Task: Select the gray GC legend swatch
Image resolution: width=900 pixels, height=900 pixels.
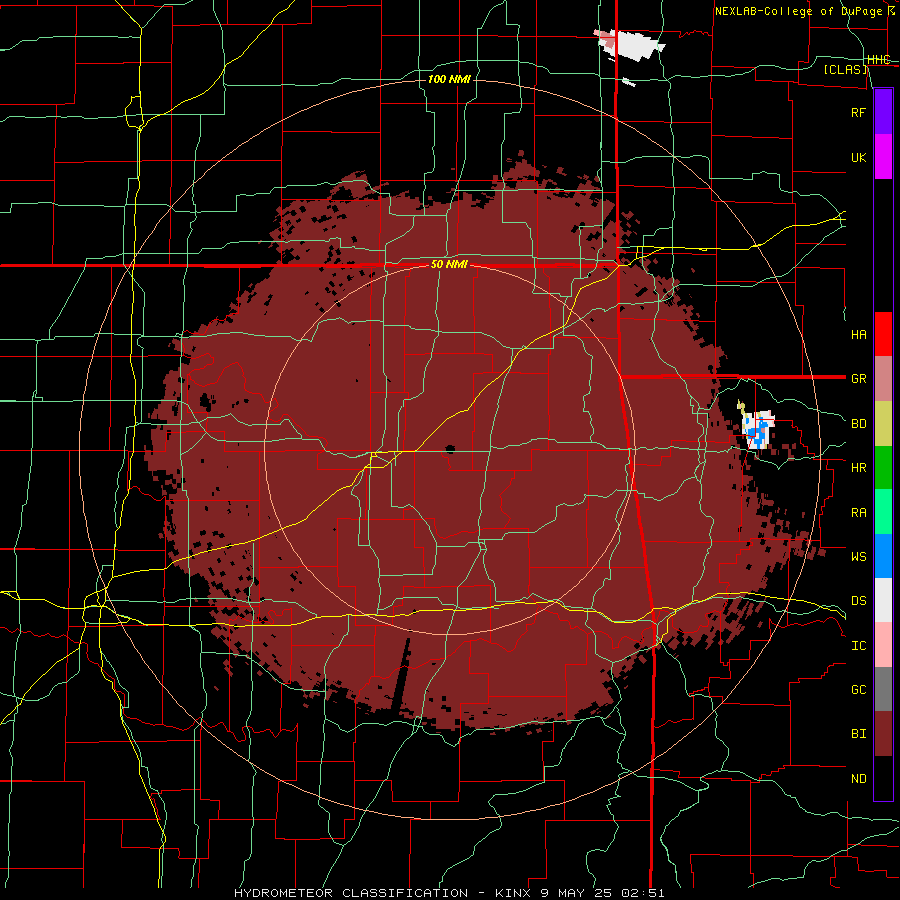Action: coord(883,689)
